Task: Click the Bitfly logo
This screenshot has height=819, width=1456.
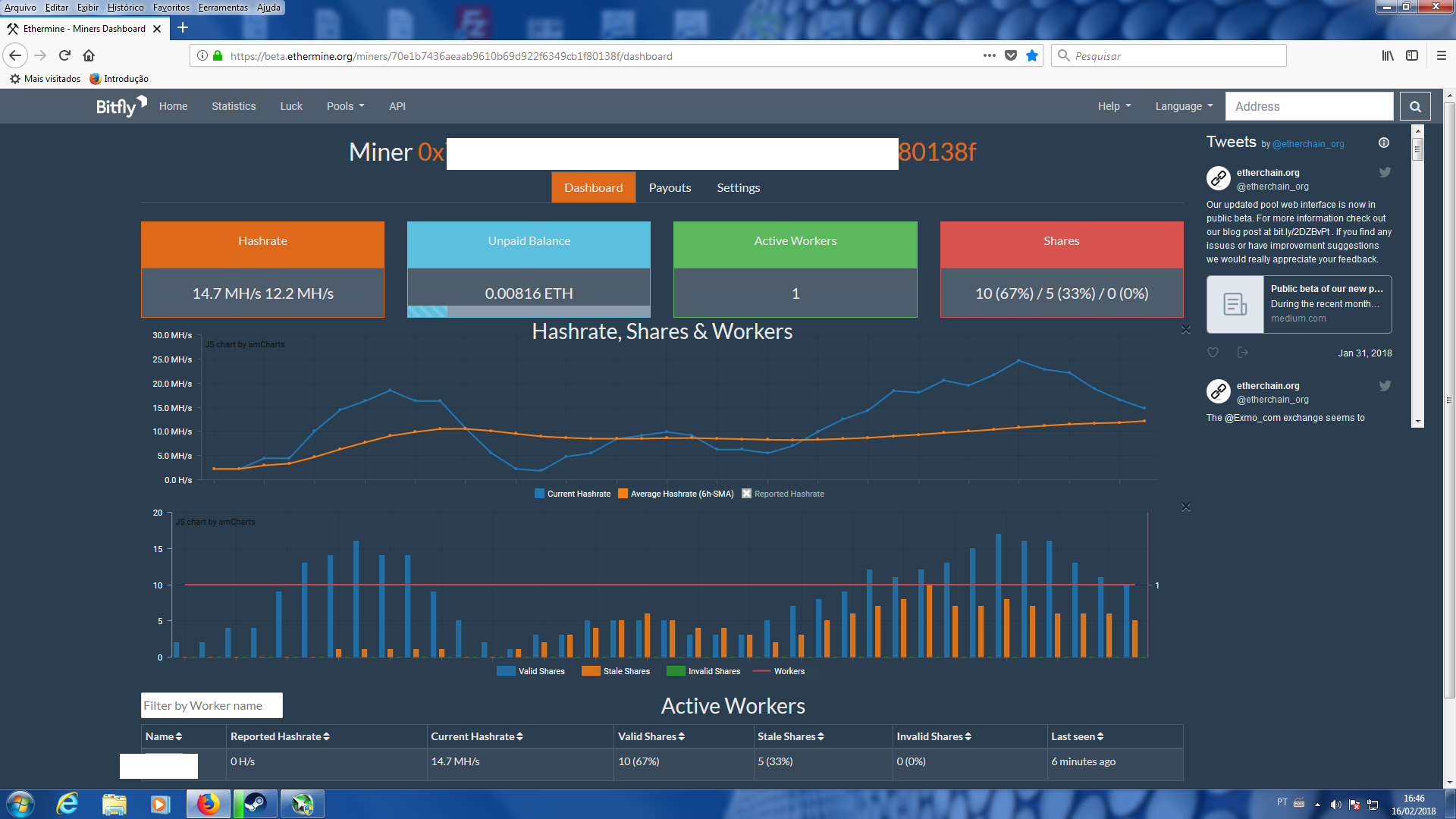Action: pyautogui.click(x=121, y=106)
